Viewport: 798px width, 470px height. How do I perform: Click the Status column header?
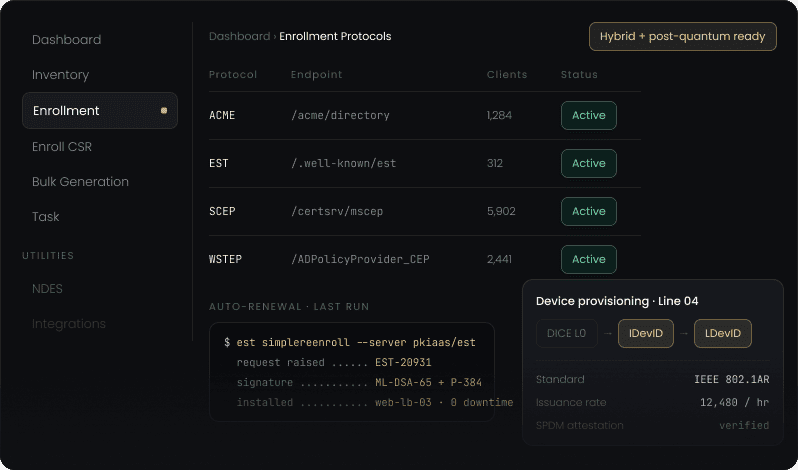(579, 74)
